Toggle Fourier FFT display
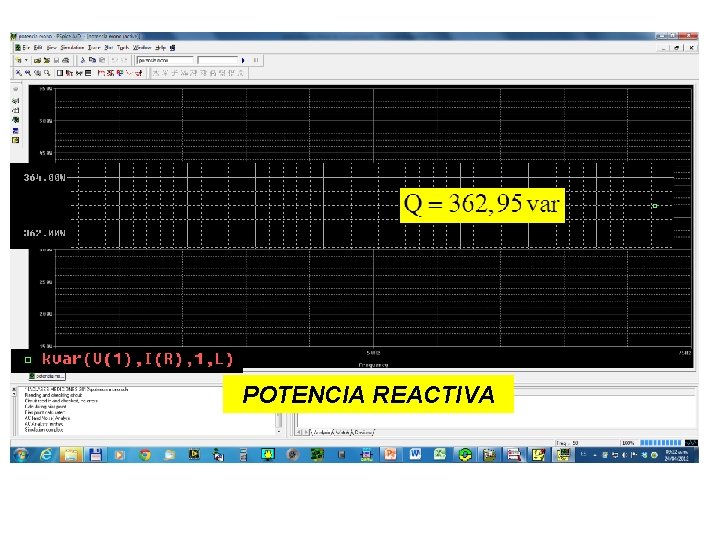 coord(69,73)
